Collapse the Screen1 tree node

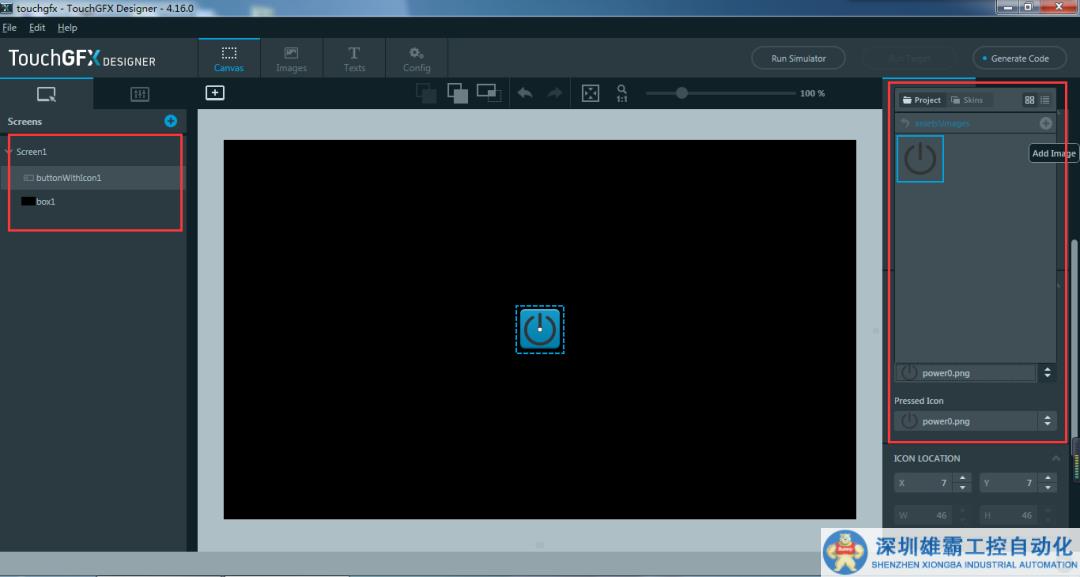point(9,152)
